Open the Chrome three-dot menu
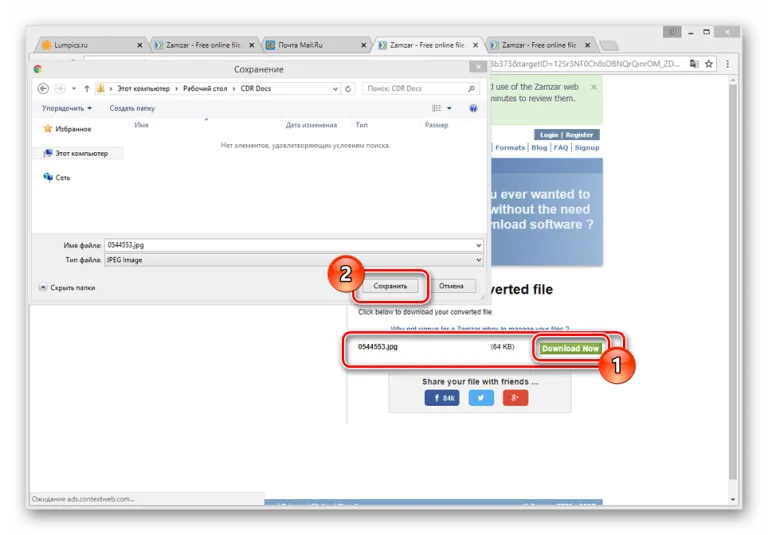The height and width of the screenshot is (535, 768). (x=727, y=64)
